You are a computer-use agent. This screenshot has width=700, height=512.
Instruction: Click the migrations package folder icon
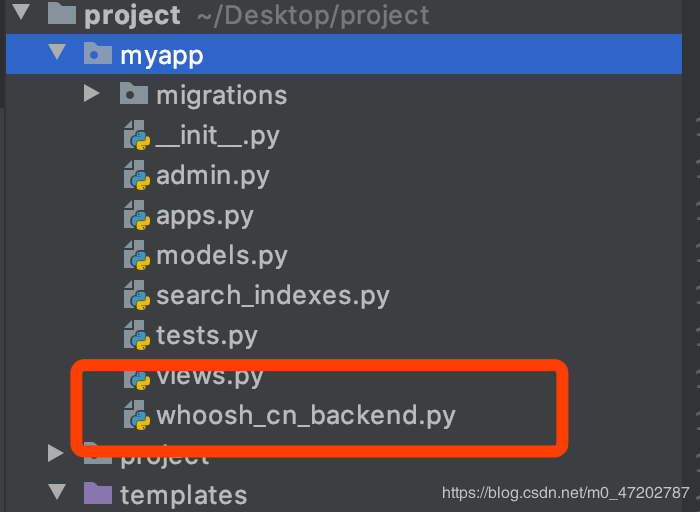pyautogui.click(x=133, y=94)
